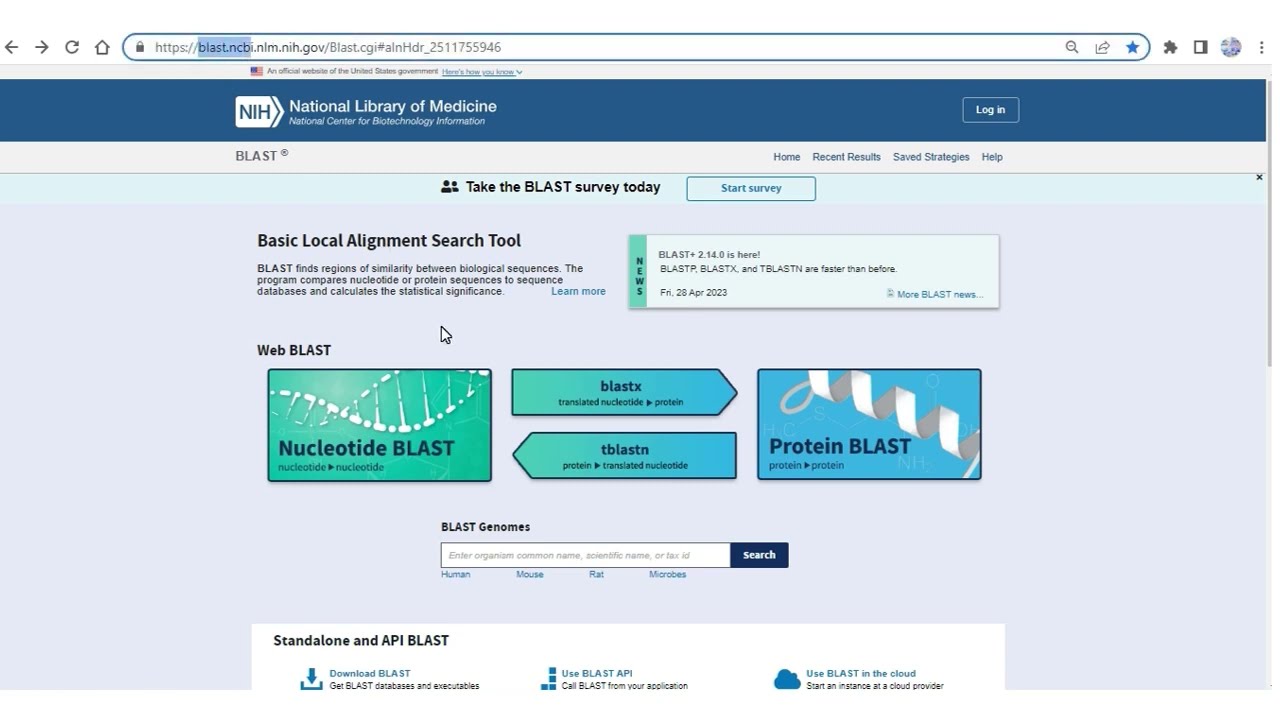1280x720 pixels.
Task: Select the Human genome link
Action: click(455, 574)
